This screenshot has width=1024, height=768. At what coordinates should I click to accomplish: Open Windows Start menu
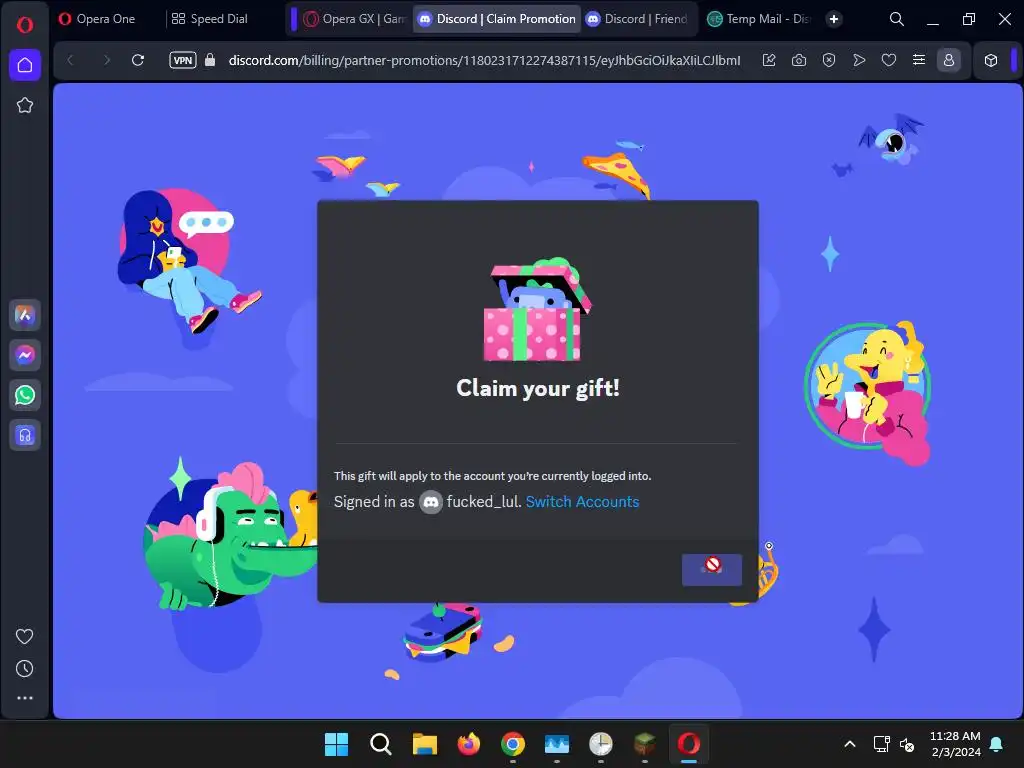336,744
